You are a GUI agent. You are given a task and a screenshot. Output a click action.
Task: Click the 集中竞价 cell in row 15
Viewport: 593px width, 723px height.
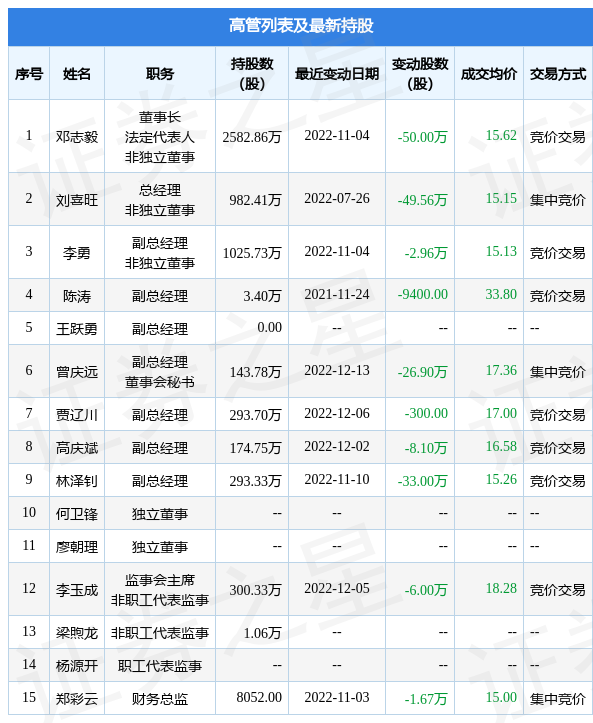[557, 699]
